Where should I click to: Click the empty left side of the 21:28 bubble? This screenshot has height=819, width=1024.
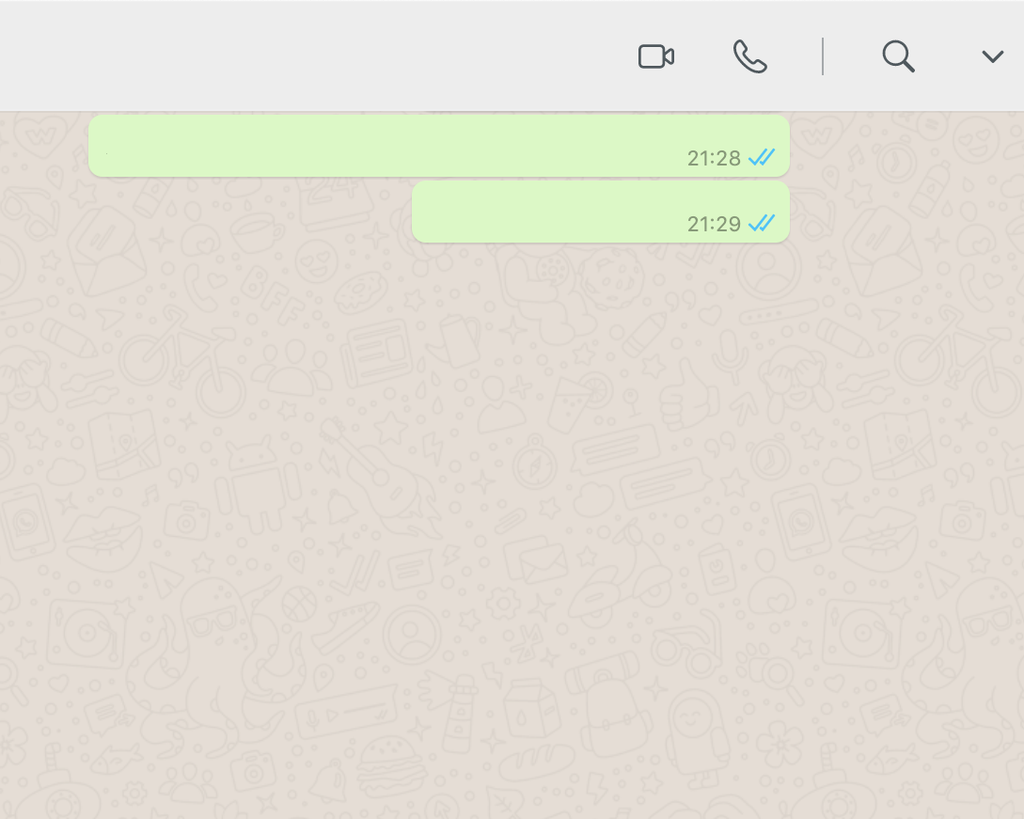click(x=261, y=146)
